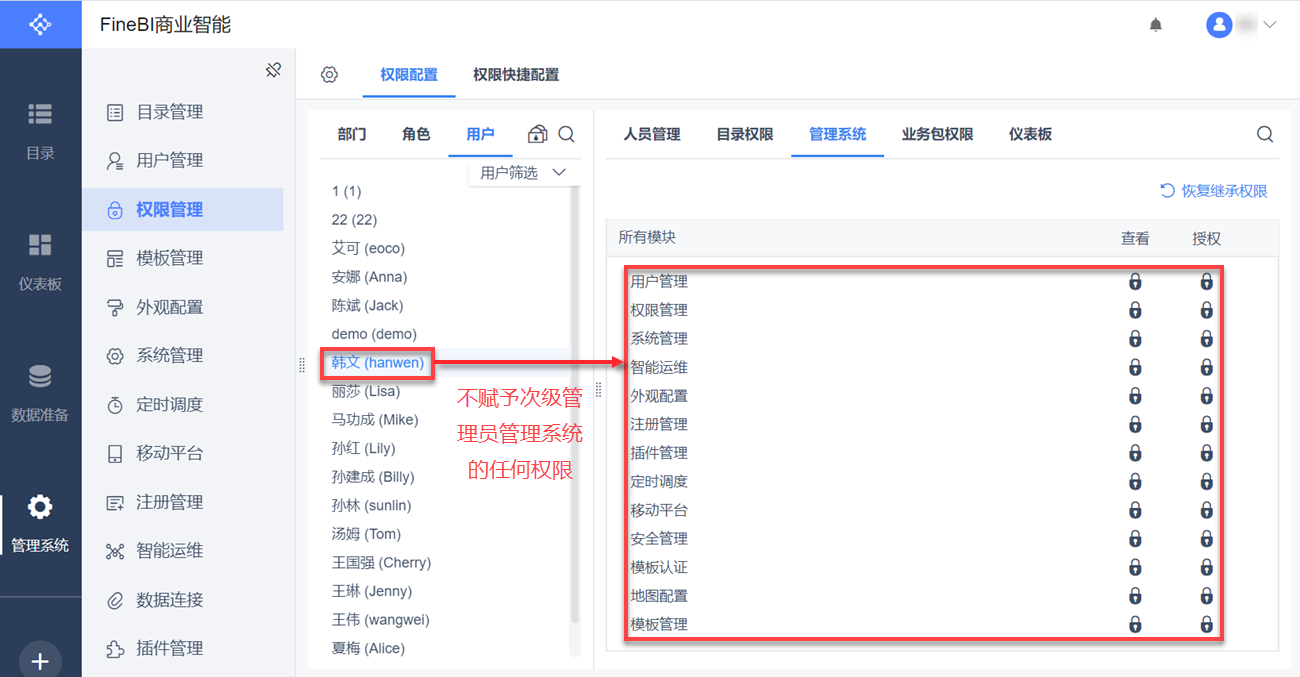1300x677 pixels.
Task: Toggle 授权 lock for 模板认证 module
Action: [x=1206, y=567]
